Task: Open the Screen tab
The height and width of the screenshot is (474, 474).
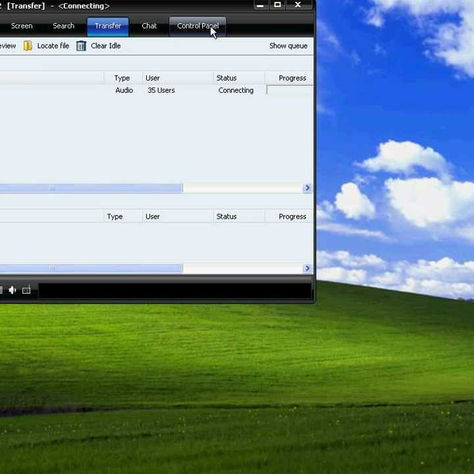Action: [x=22, y=26]
